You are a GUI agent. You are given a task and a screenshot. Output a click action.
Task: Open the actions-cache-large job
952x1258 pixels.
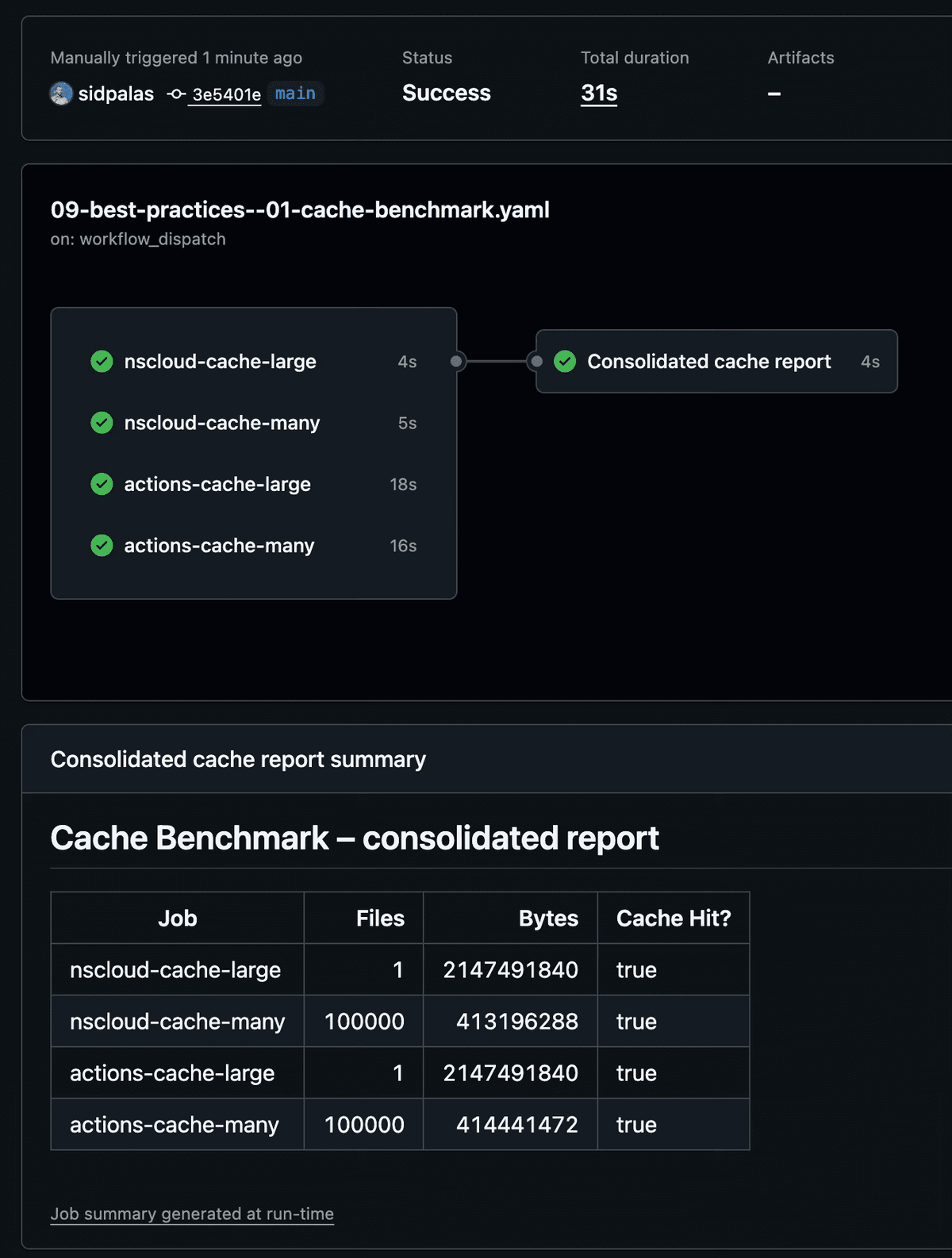pyautogui.click(x=217, y=484)
